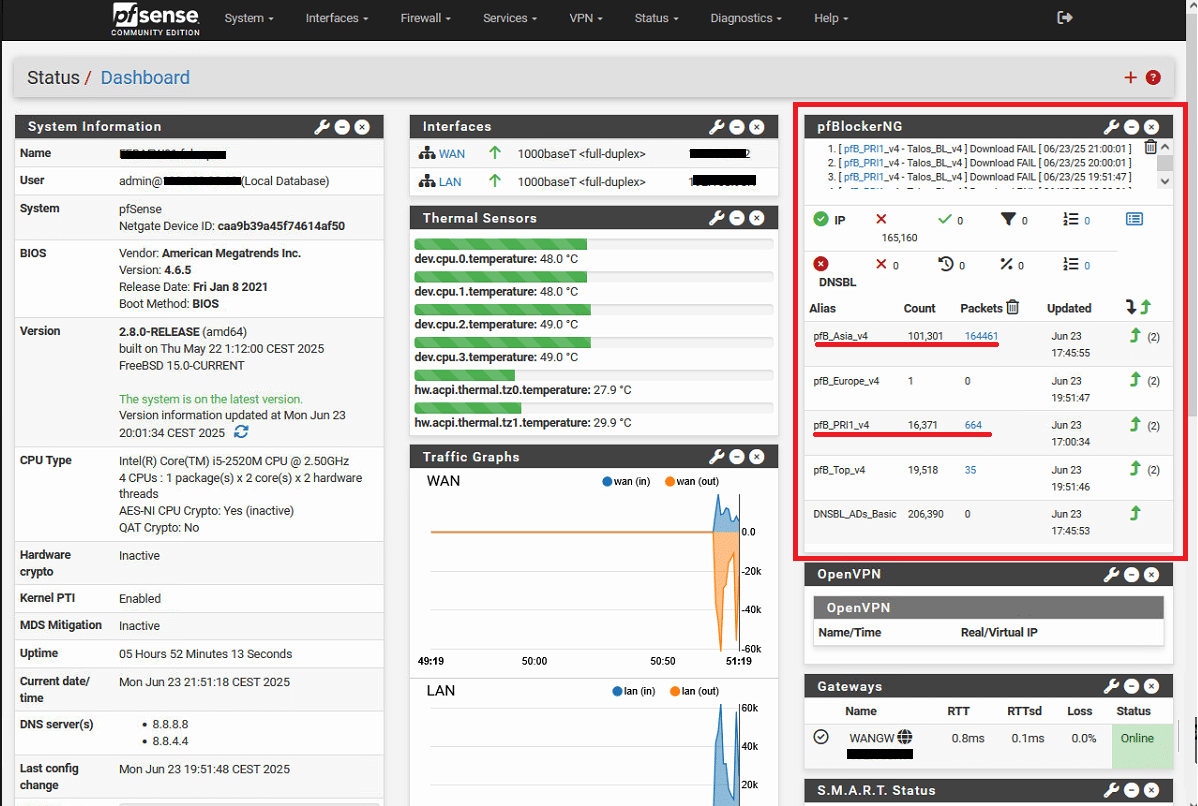Open the Status menu
This screenshot has width=1198, height=806.
[x=656, y=18]
